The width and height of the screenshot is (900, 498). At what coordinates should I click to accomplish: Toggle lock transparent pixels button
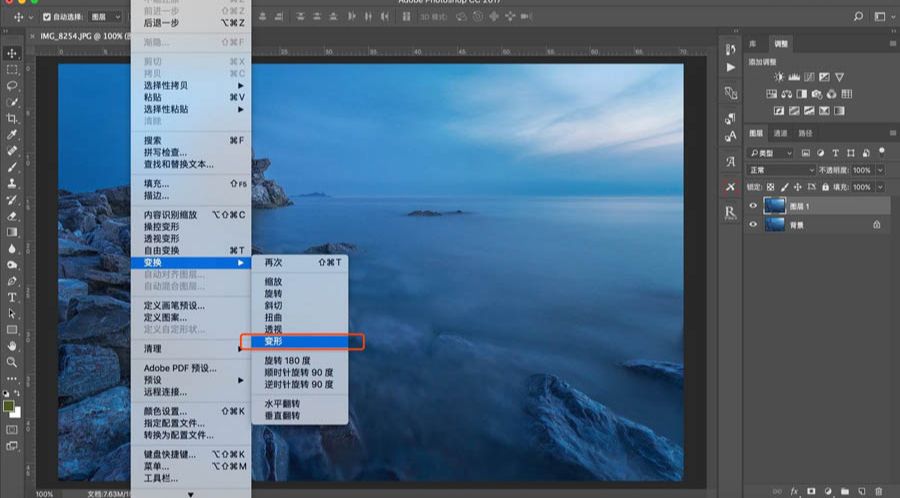click(x=770, y=187)
